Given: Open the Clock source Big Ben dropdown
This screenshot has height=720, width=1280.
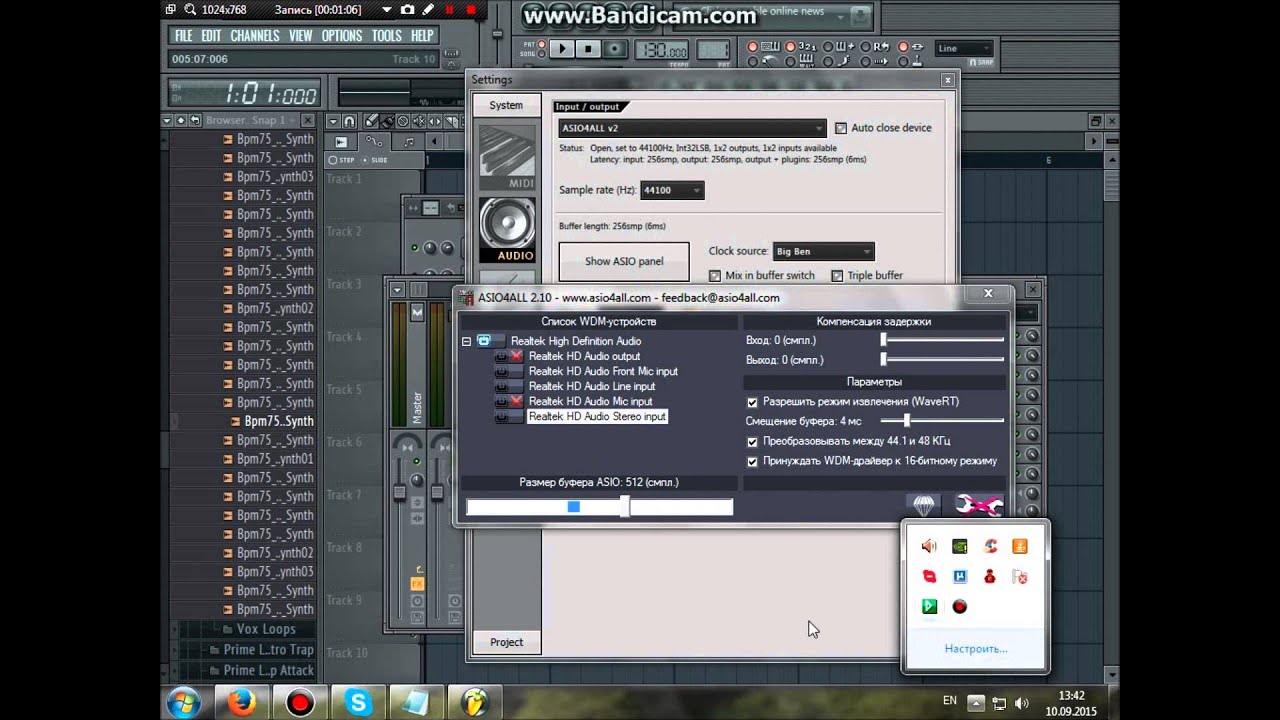Looking at the screenshot, I should (x=823, y=251).
